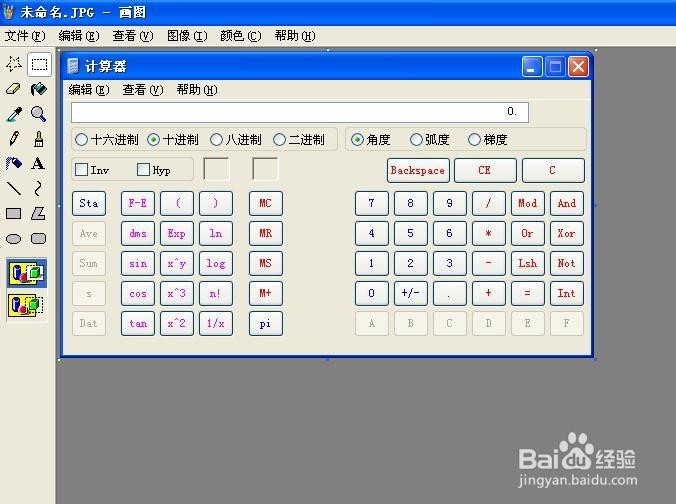Image resolution: width=676 pixels, height=504 pixels.
Task: Click the sin function button
Action: click(138, 263)
